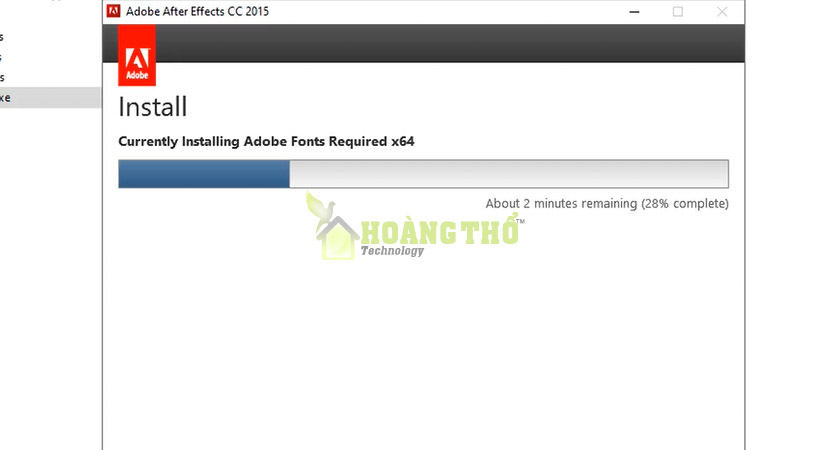Click the bird graphic in the watermark
The image size is (820, 450).
click(x=320, y=210)
